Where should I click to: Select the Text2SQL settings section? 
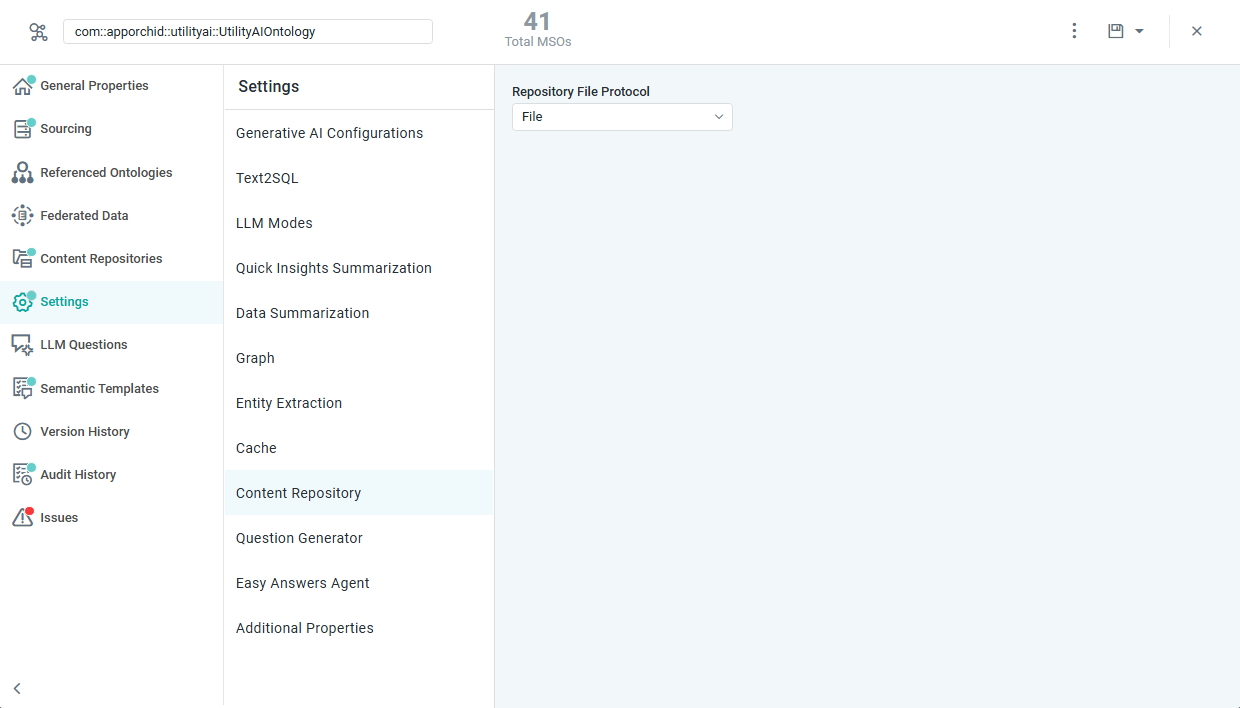359,178
